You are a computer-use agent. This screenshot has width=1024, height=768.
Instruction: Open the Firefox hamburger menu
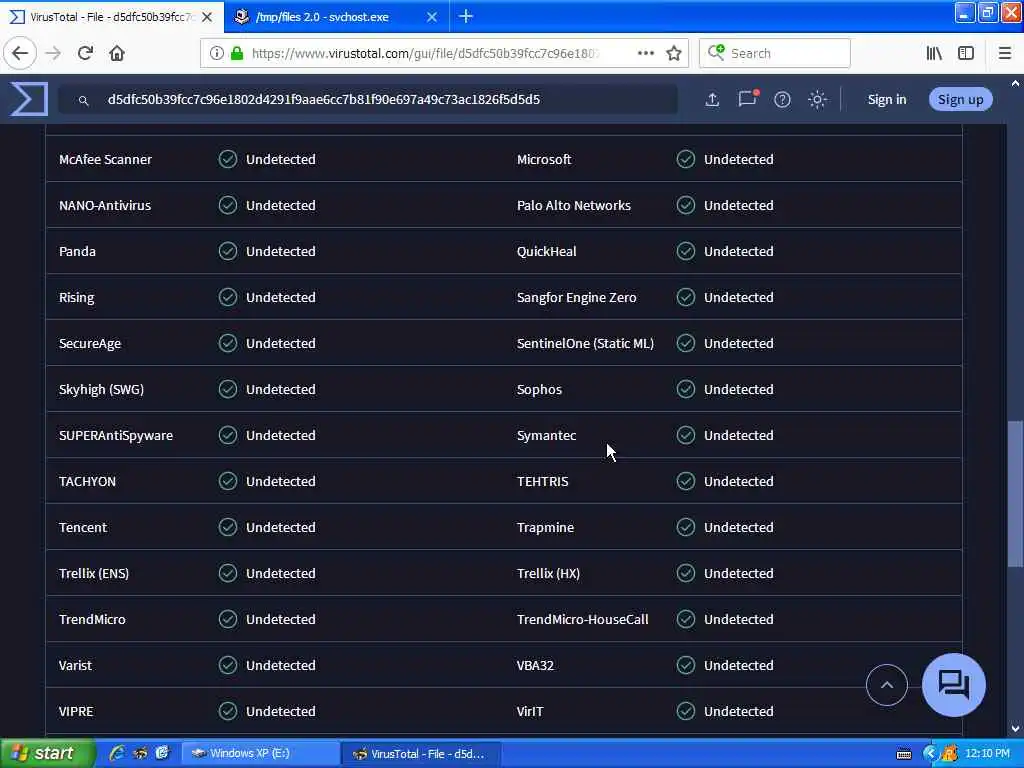pyautogui.click(x=1004, y=54)
